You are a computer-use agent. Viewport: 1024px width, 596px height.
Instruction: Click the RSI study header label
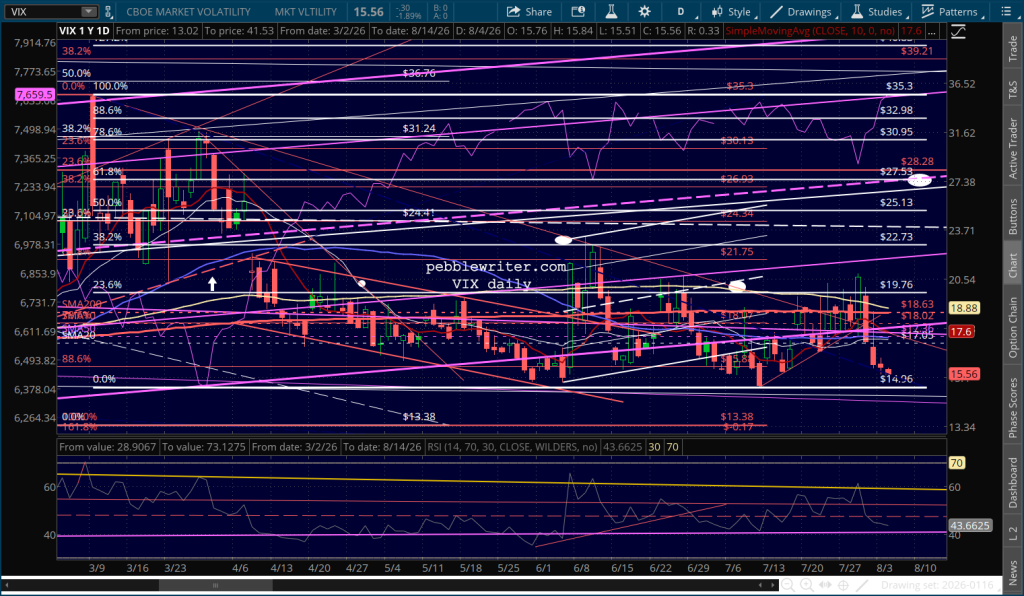click(x=513, y=447)
